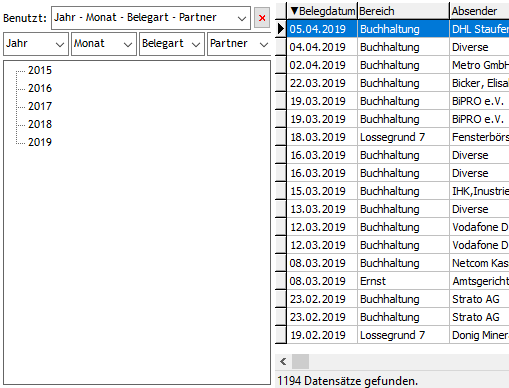Viewport: 509px width, 388px height.
Task: Select year 2017 in the tree
Action: tap(40, 106)
